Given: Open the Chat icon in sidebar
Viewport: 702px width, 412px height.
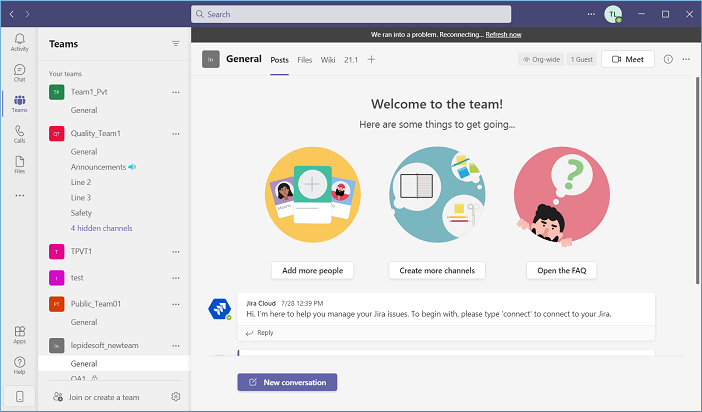Looking at the screenshot, I should (19, 73).
